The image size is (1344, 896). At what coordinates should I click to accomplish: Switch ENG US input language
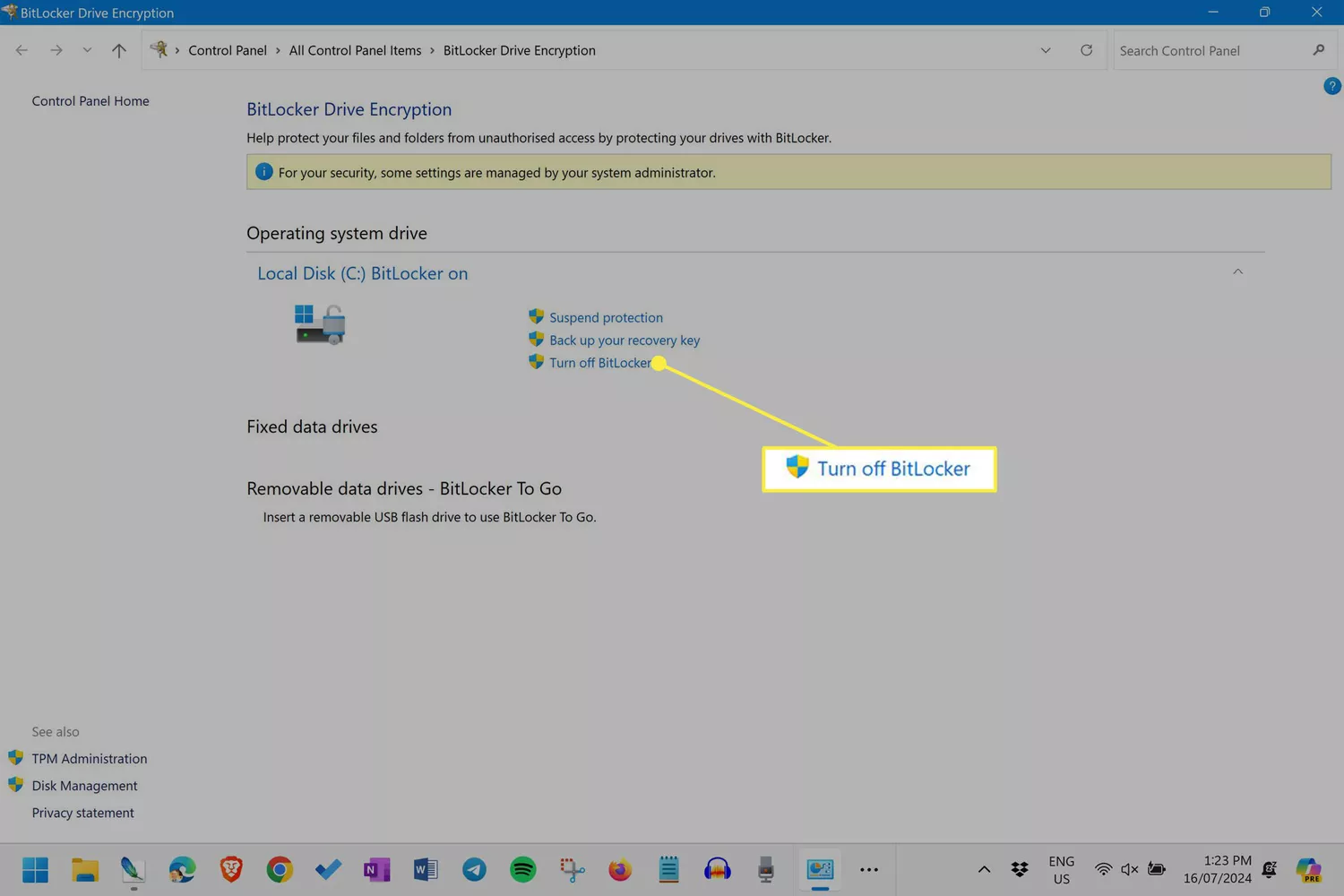click(x=1062, y=870)
